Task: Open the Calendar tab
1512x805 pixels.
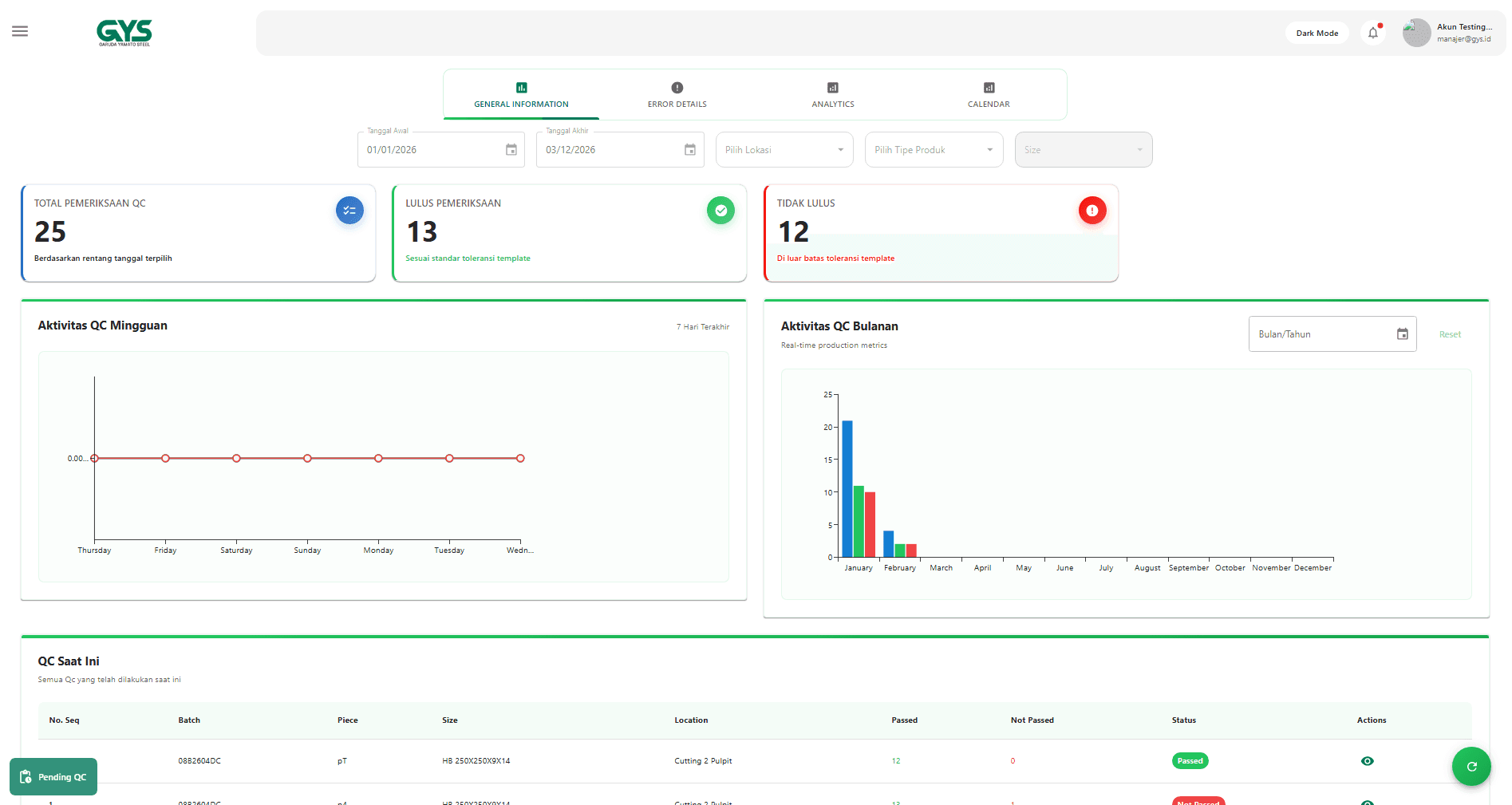Action: tap(989, 95)
